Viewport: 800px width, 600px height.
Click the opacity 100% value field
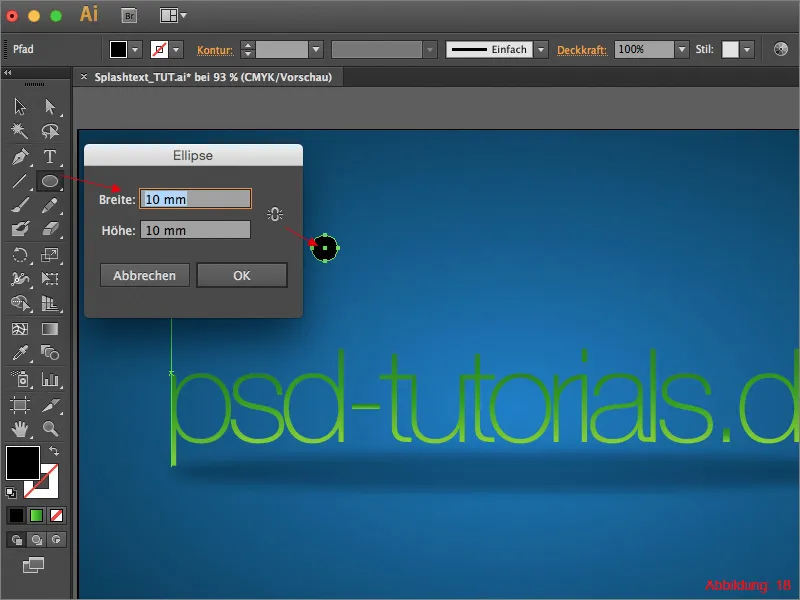[x=644, y=49]
